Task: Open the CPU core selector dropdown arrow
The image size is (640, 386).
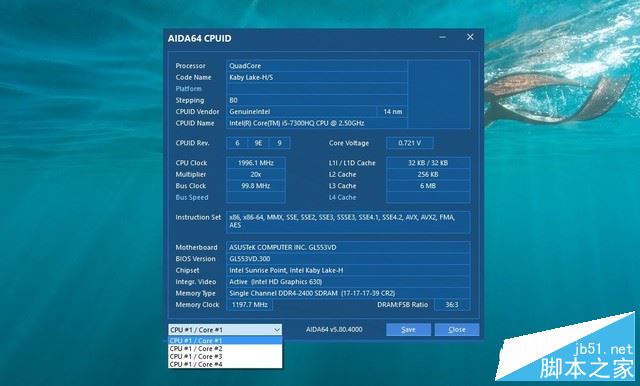Action: [x=277, y=330]
